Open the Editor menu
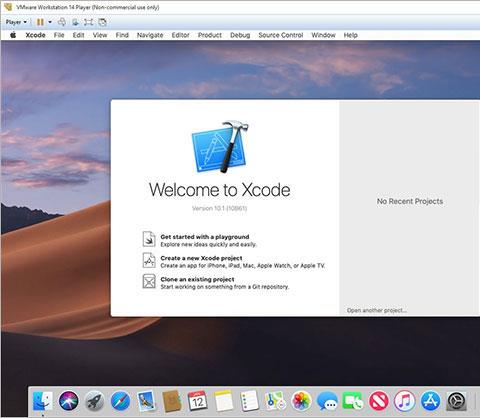The image size is (480, 418). tap(180, 35)
